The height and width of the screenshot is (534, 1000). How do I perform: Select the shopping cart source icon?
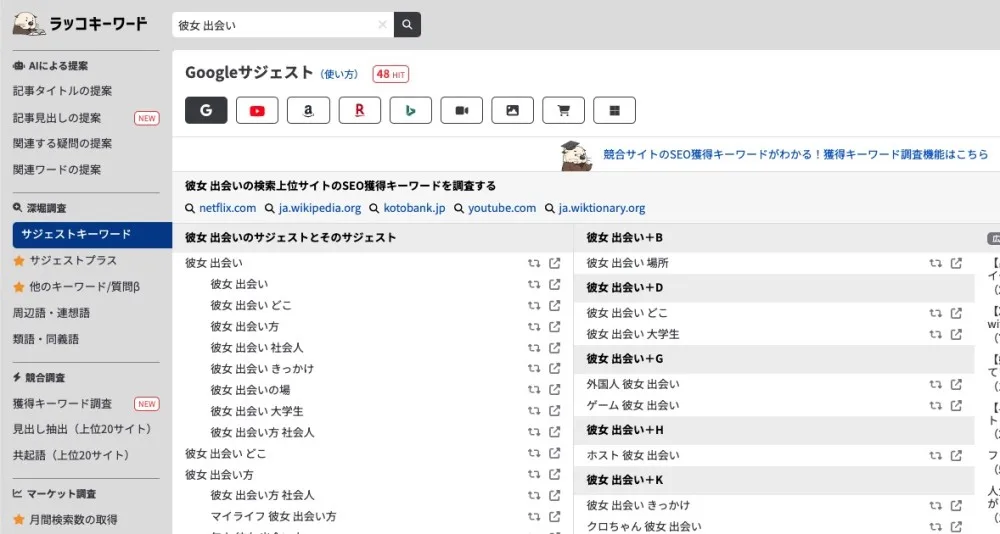(563, 110)
